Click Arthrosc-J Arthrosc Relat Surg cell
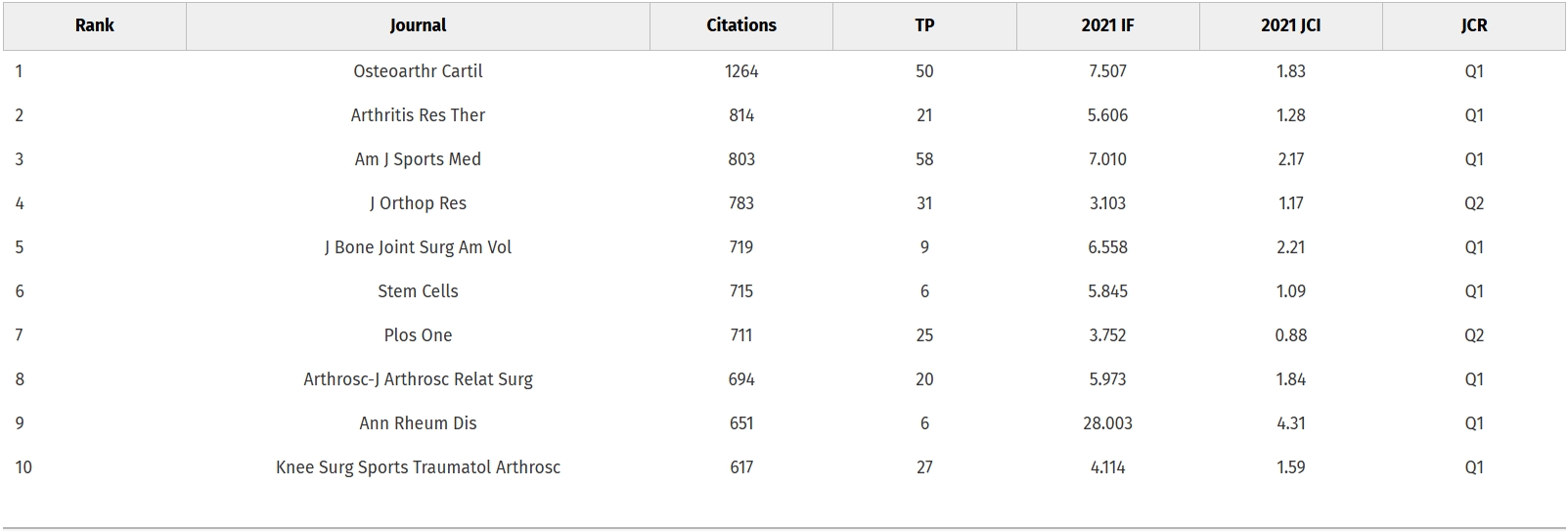Screen dimensions: 1568x531 click(x=418, y=379)
